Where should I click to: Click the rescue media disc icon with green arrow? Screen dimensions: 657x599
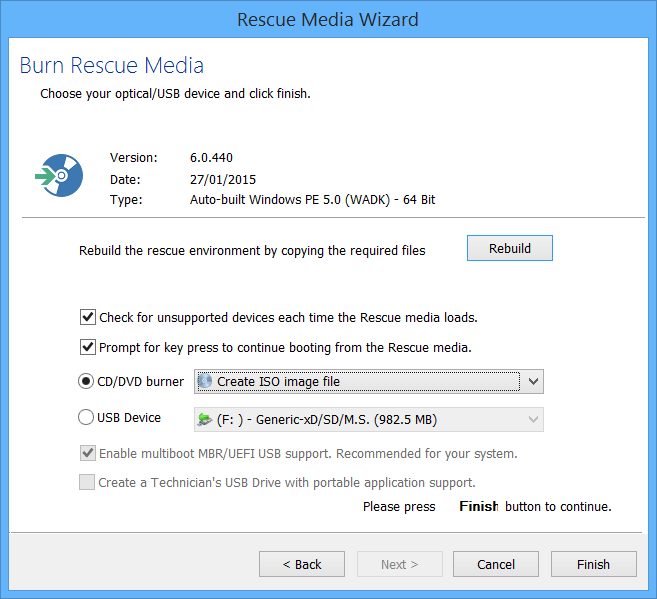click(52, 177)
